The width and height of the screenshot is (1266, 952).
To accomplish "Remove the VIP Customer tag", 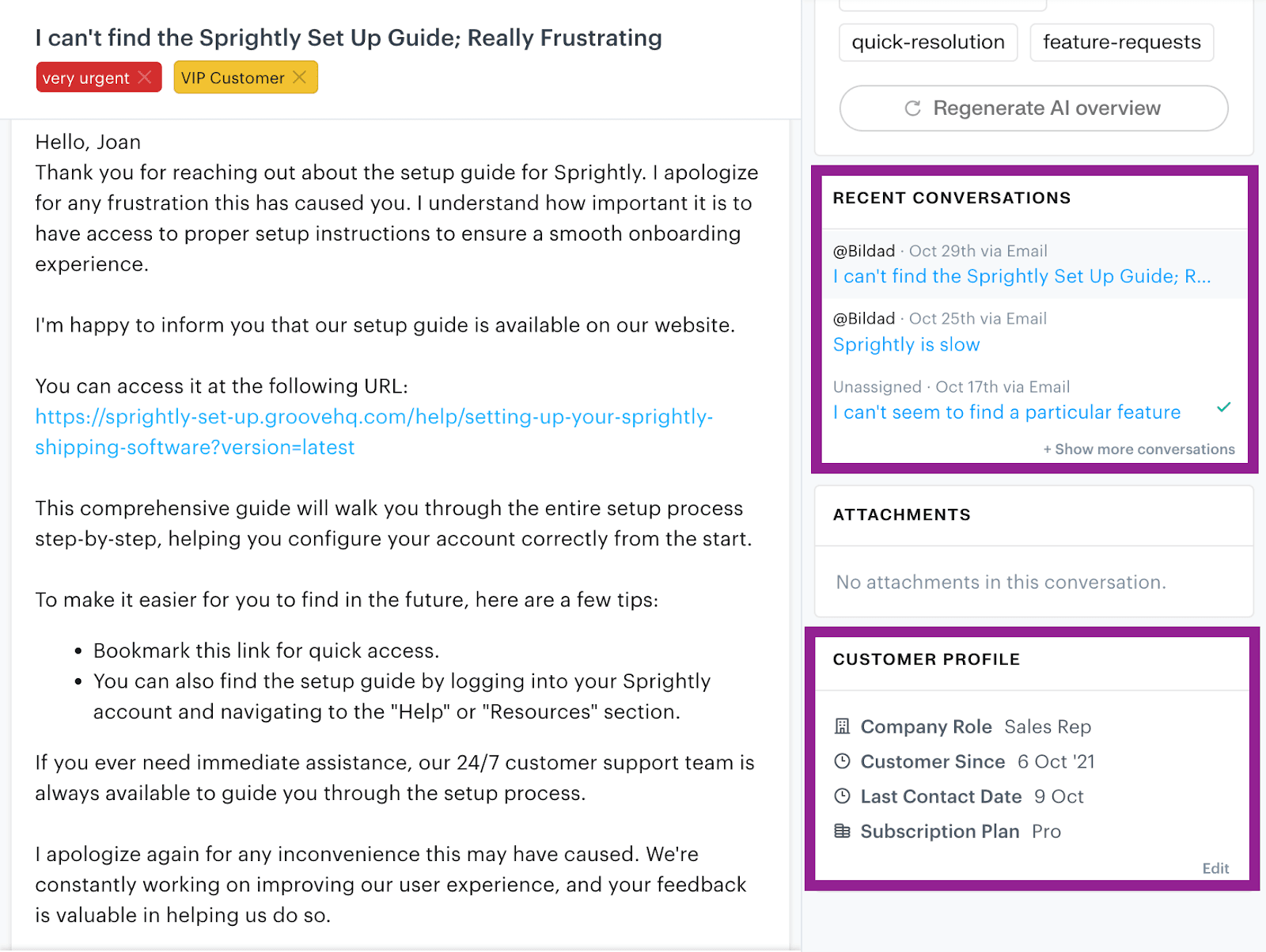I will (x=300, y=78).
